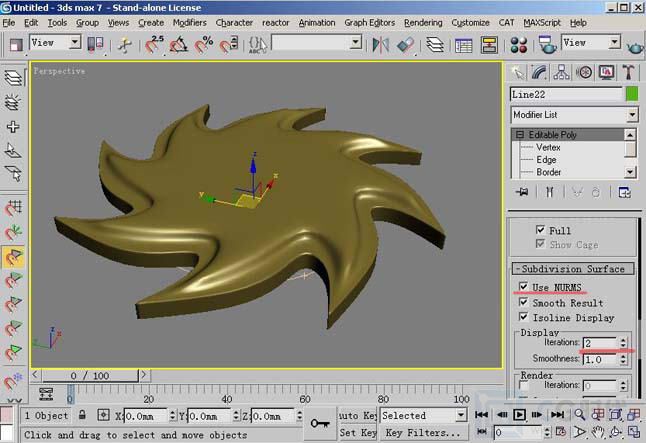646x443 pixels.
Task: Click the Auto Key button
Action: (x=358, y=415)
